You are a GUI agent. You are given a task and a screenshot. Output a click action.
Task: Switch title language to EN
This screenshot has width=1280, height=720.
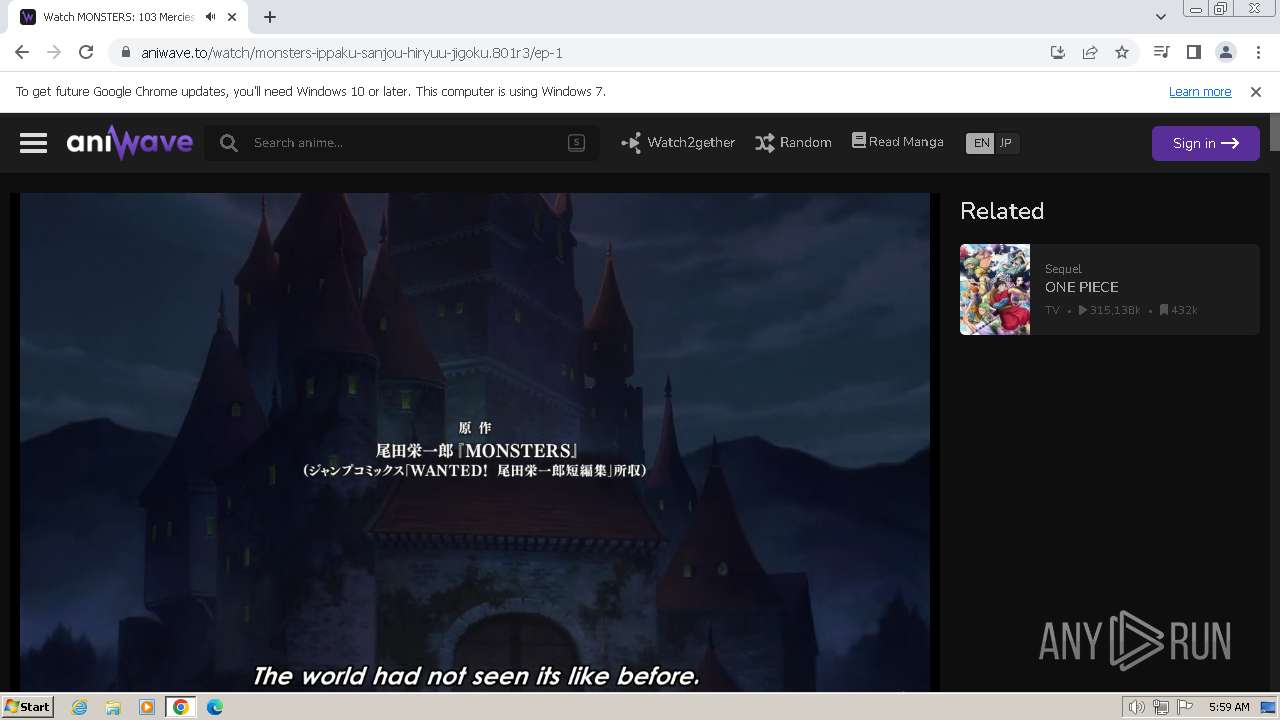click(x=981, y=143)
